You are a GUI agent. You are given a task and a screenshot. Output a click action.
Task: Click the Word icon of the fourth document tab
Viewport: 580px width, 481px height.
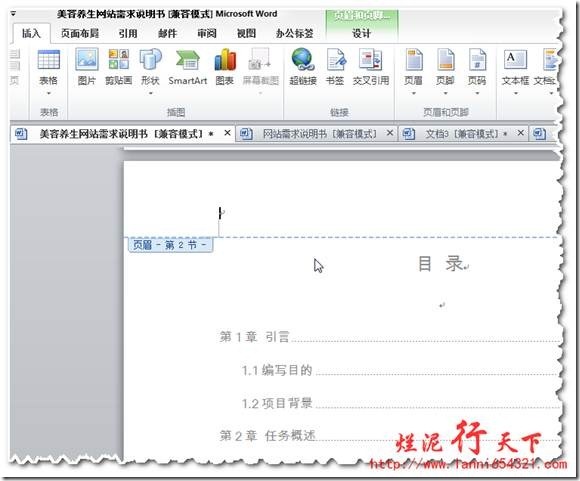pyautogui.click(x=539, y=133)
